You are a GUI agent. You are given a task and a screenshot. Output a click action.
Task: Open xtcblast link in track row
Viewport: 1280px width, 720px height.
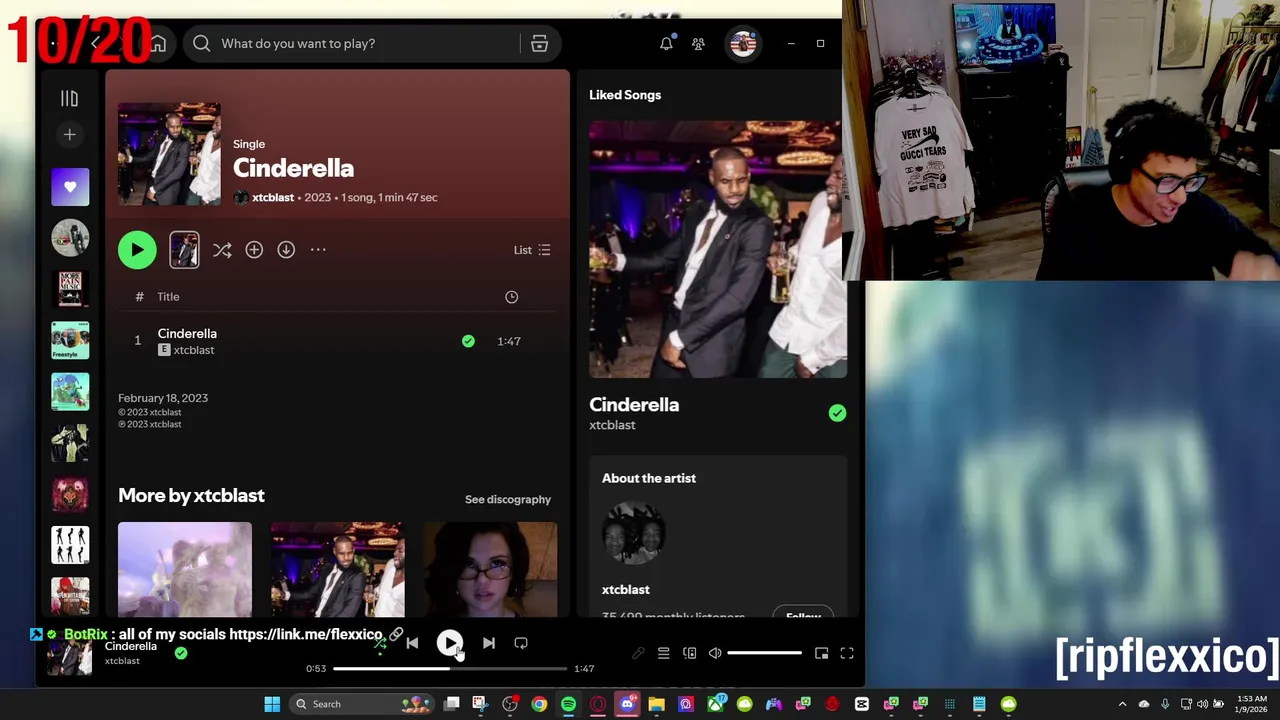[194, 350]
